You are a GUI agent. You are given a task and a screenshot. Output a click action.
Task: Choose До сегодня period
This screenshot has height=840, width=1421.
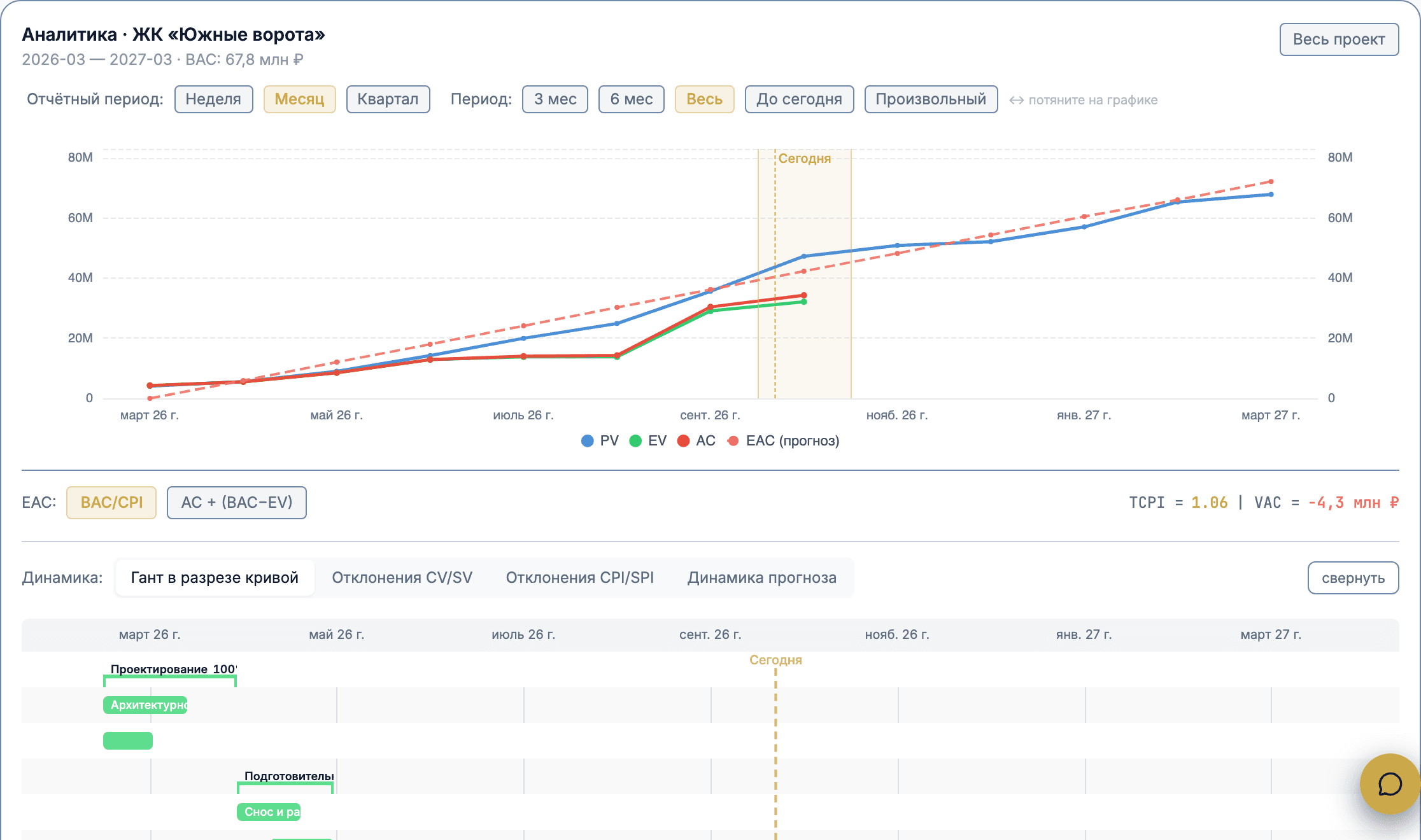point(799,99)
